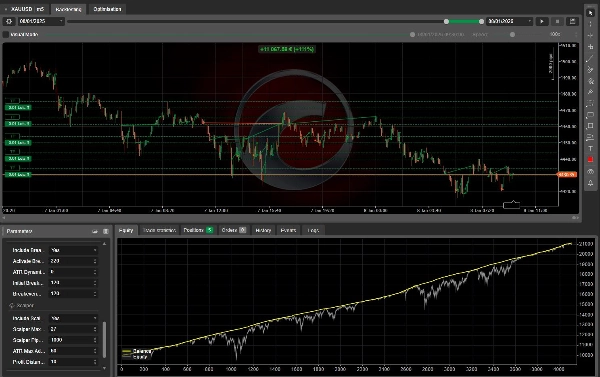Click the Equity legend entry in equity chart
This screenshot has width=600, height=377.
pos(135,357)
